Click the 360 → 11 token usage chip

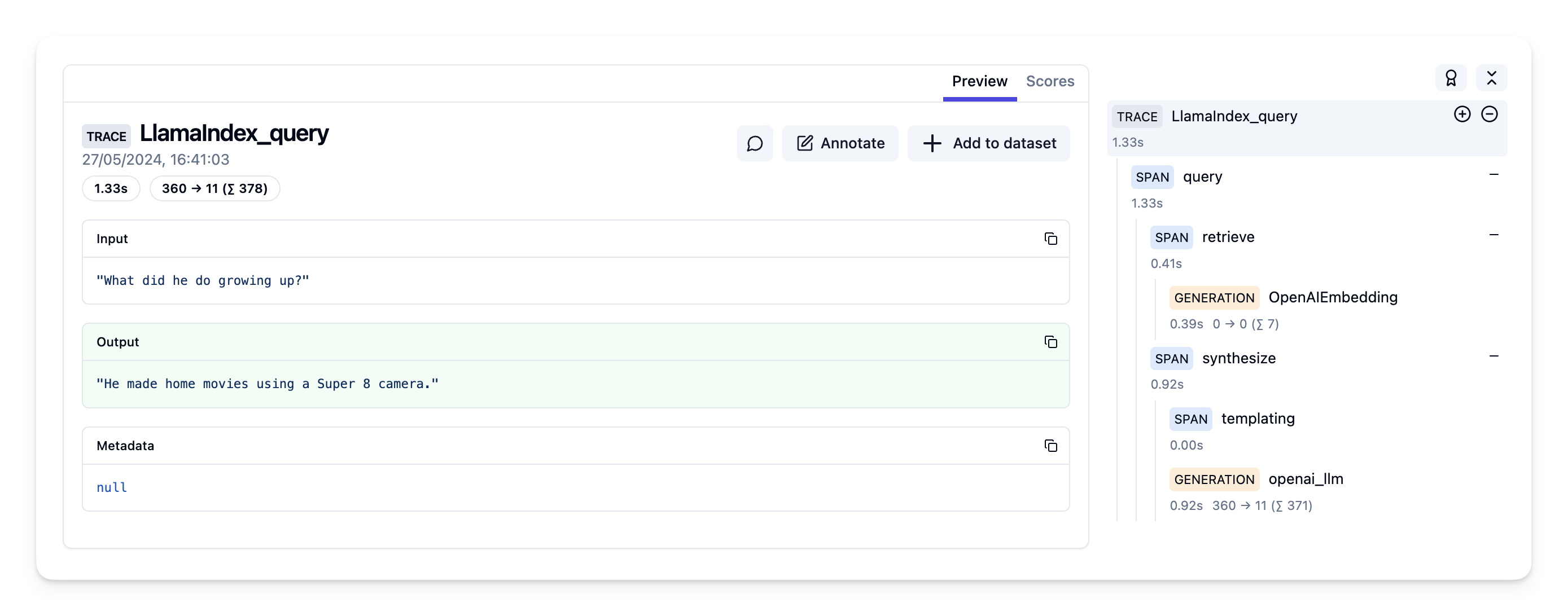pos(215,188)
